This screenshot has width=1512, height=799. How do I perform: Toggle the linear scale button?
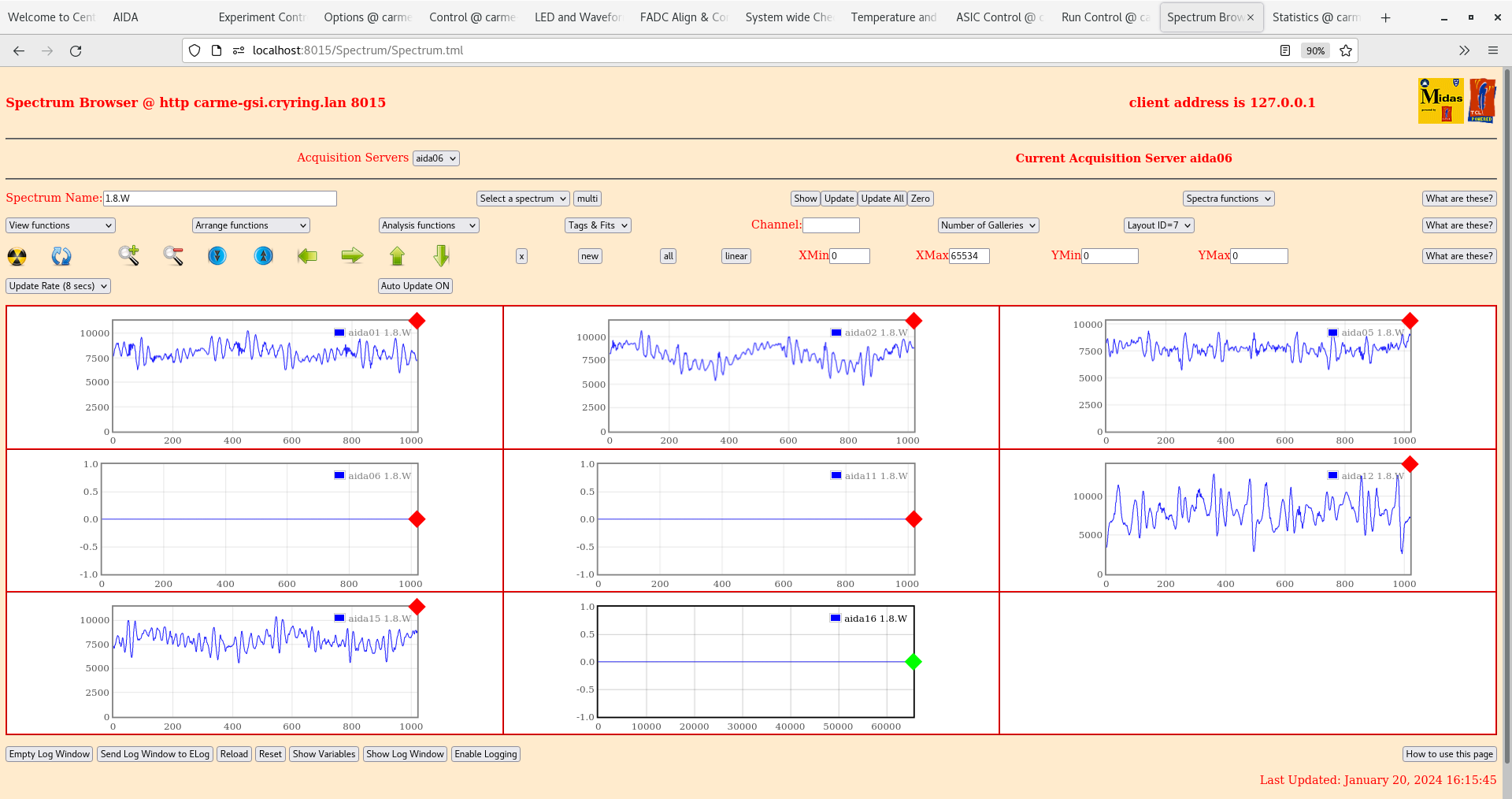pos(736,256)
